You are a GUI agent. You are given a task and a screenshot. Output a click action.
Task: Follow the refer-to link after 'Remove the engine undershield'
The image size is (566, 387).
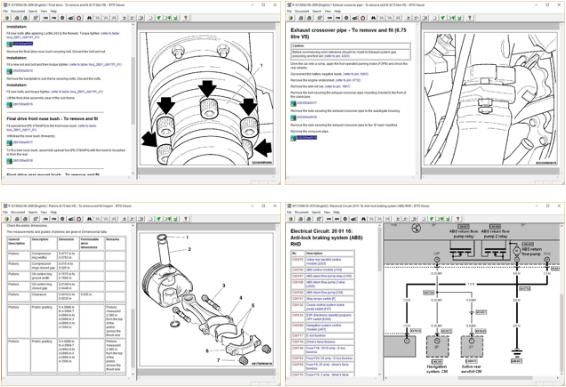coord(348,80)
